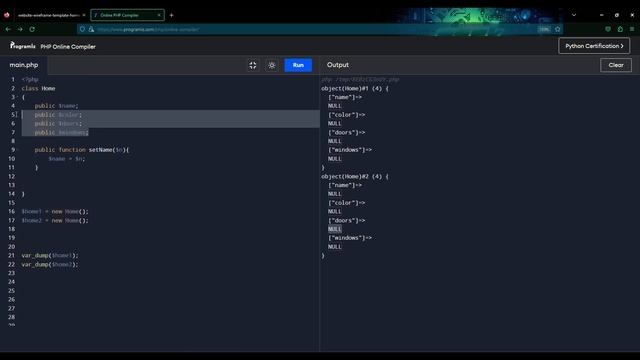Clear the output panel
The image size is (640, 360).
pyautogui.click(x=616, y=65)
